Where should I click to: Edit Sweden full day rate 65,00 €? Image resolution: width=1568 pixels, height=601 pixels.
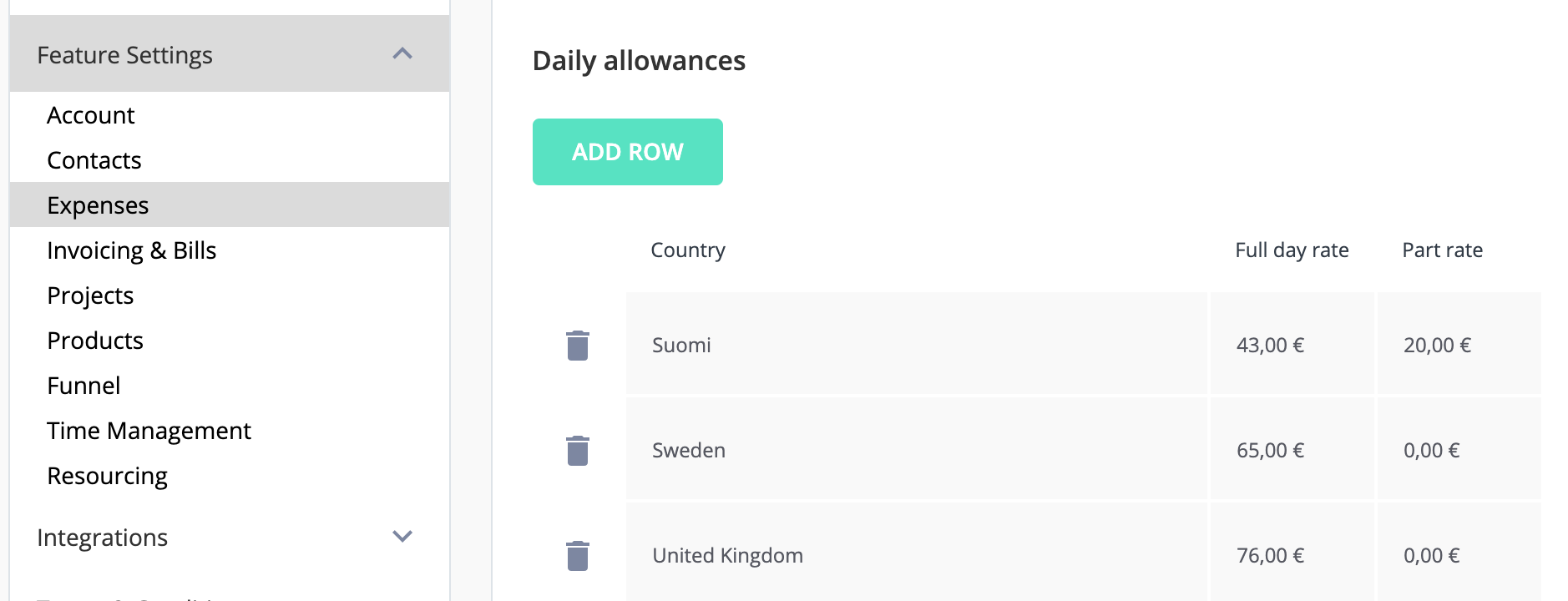click(1292, 449)
